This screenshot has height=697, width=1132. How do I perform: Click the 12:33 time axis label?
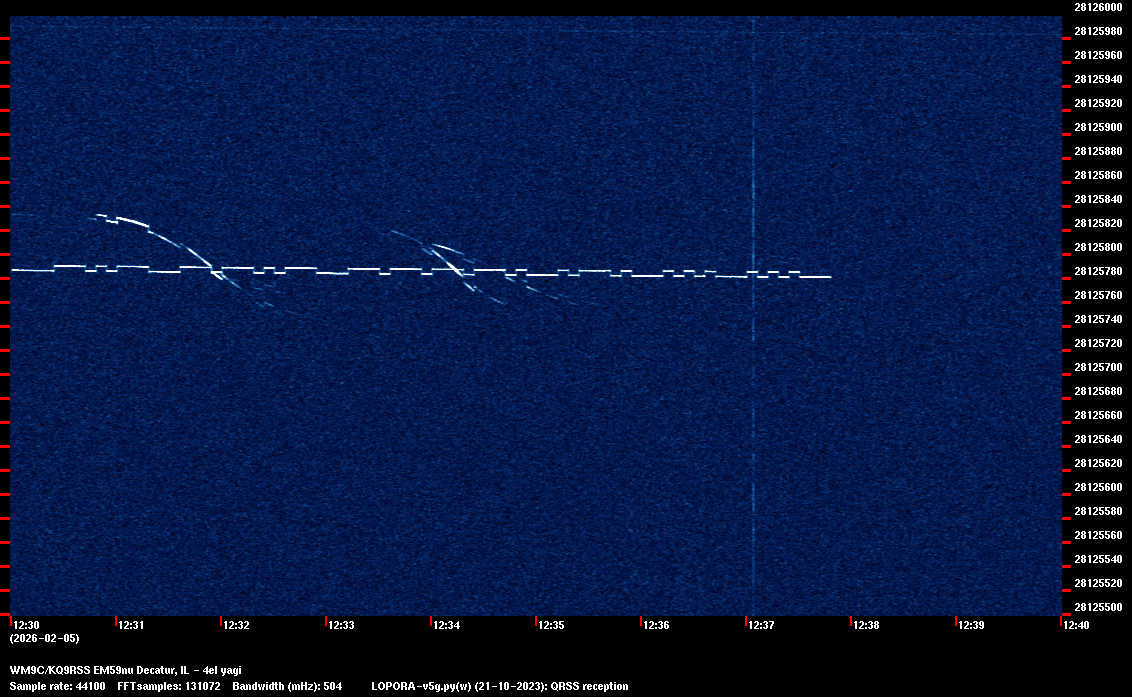[341, 625]
